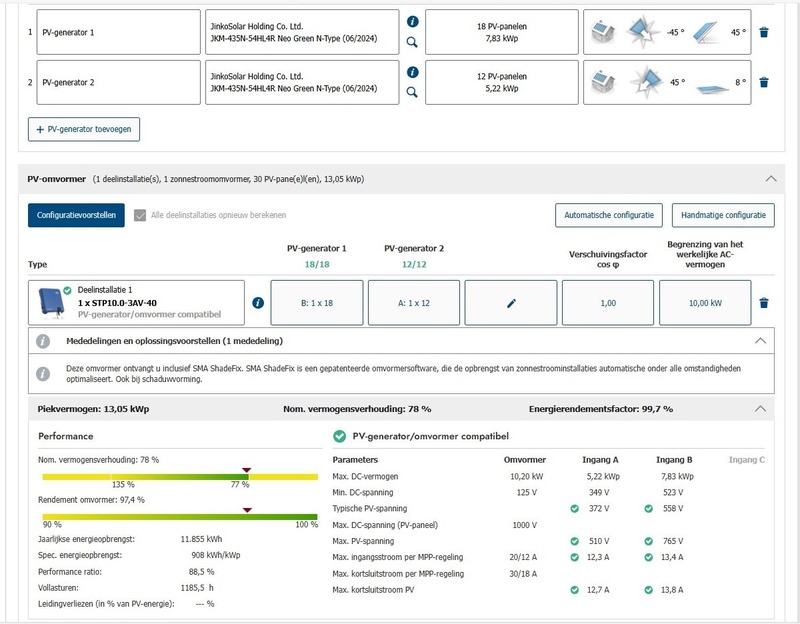Collapse the Piekvermogen summary panel

[760, 408]
